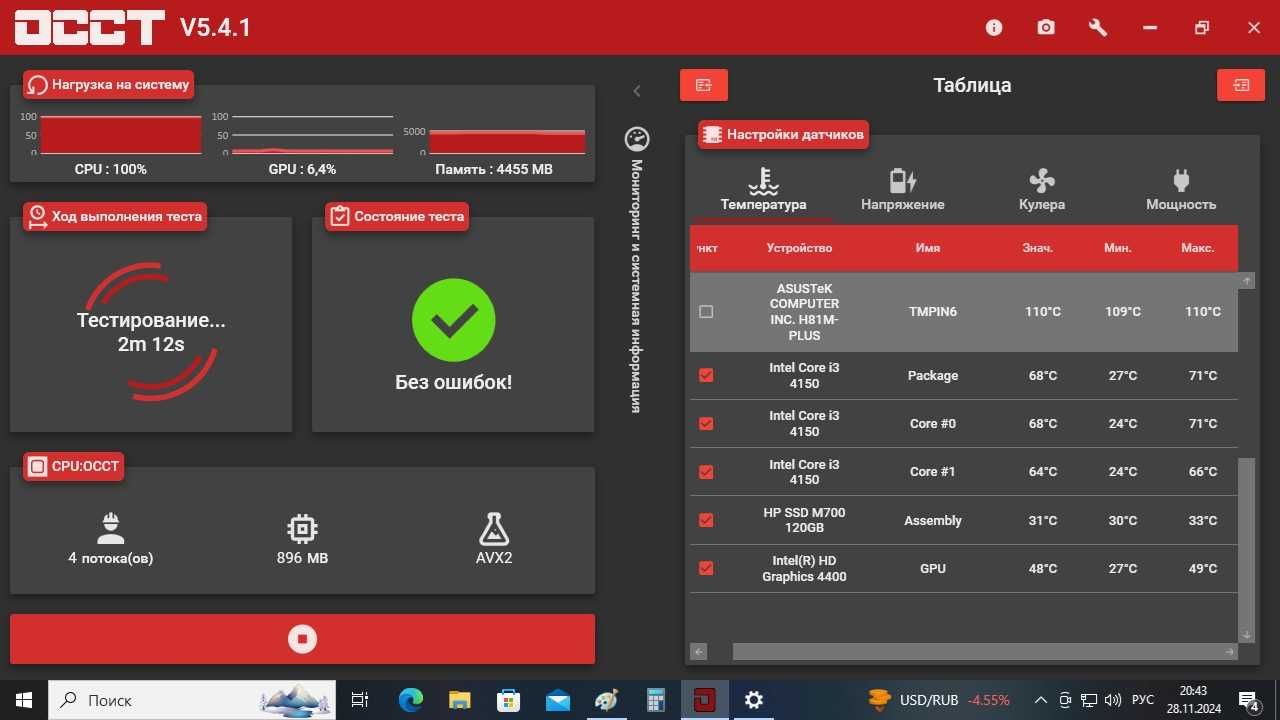The height and width of the screenshot is (720, 1280).
Task: Open the OCCT info icon
Action: pos(994,28)
